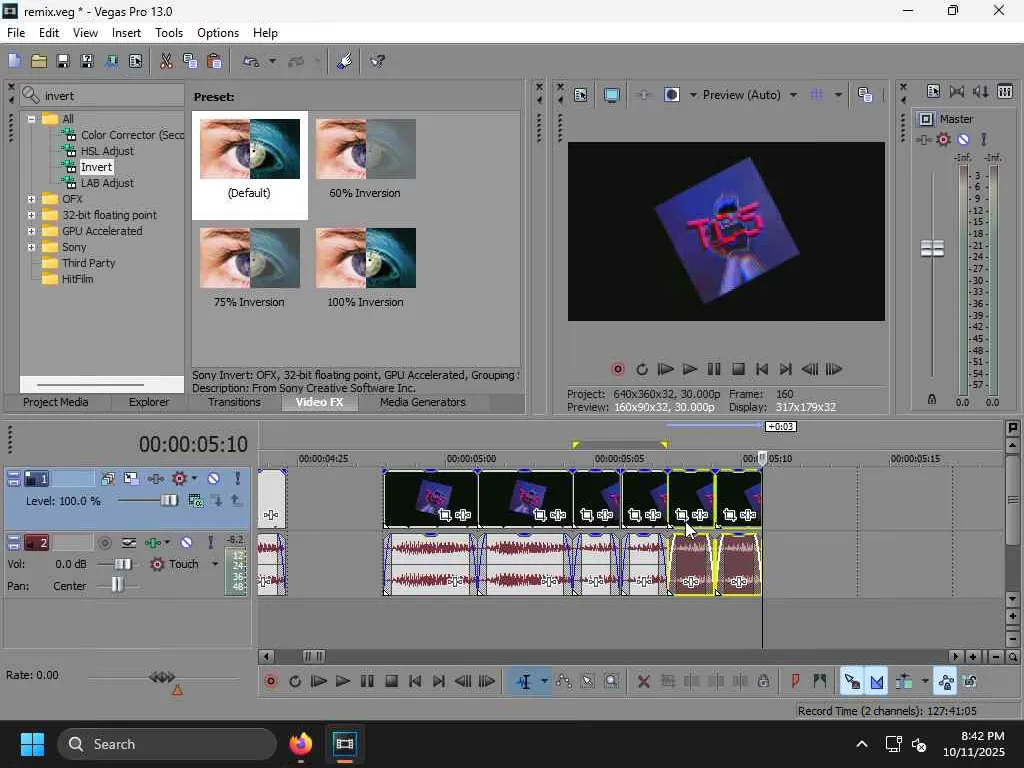Select the Zoom Edit Tool

(611, 682)
